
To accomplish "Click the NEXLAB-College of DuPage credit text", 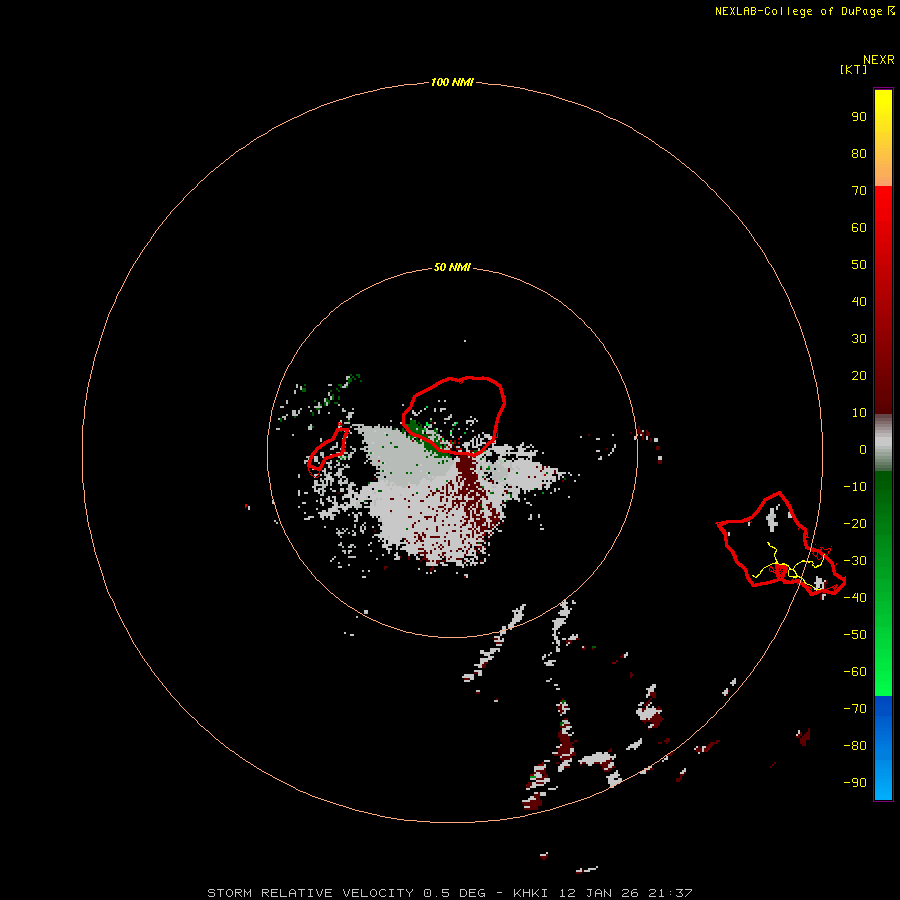I will [x=804, y=11].
